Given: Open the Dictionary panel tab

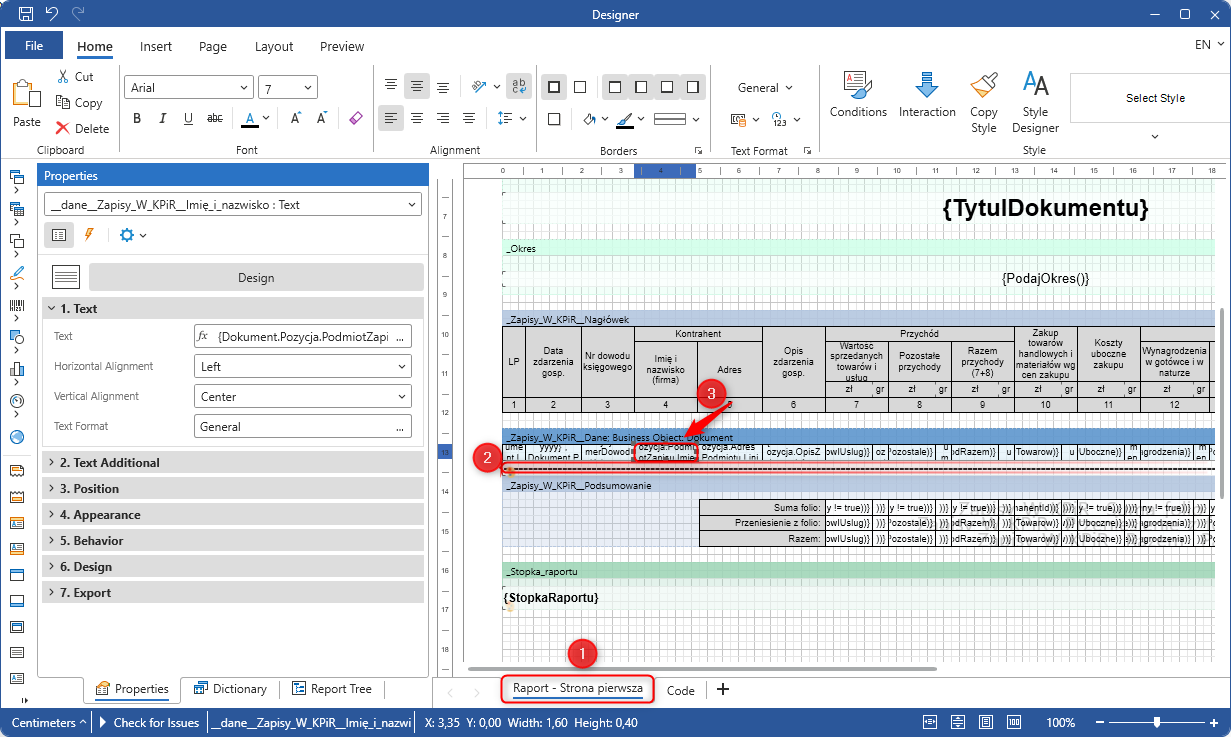Looking at the screenshot, I should tap(230, 689).
